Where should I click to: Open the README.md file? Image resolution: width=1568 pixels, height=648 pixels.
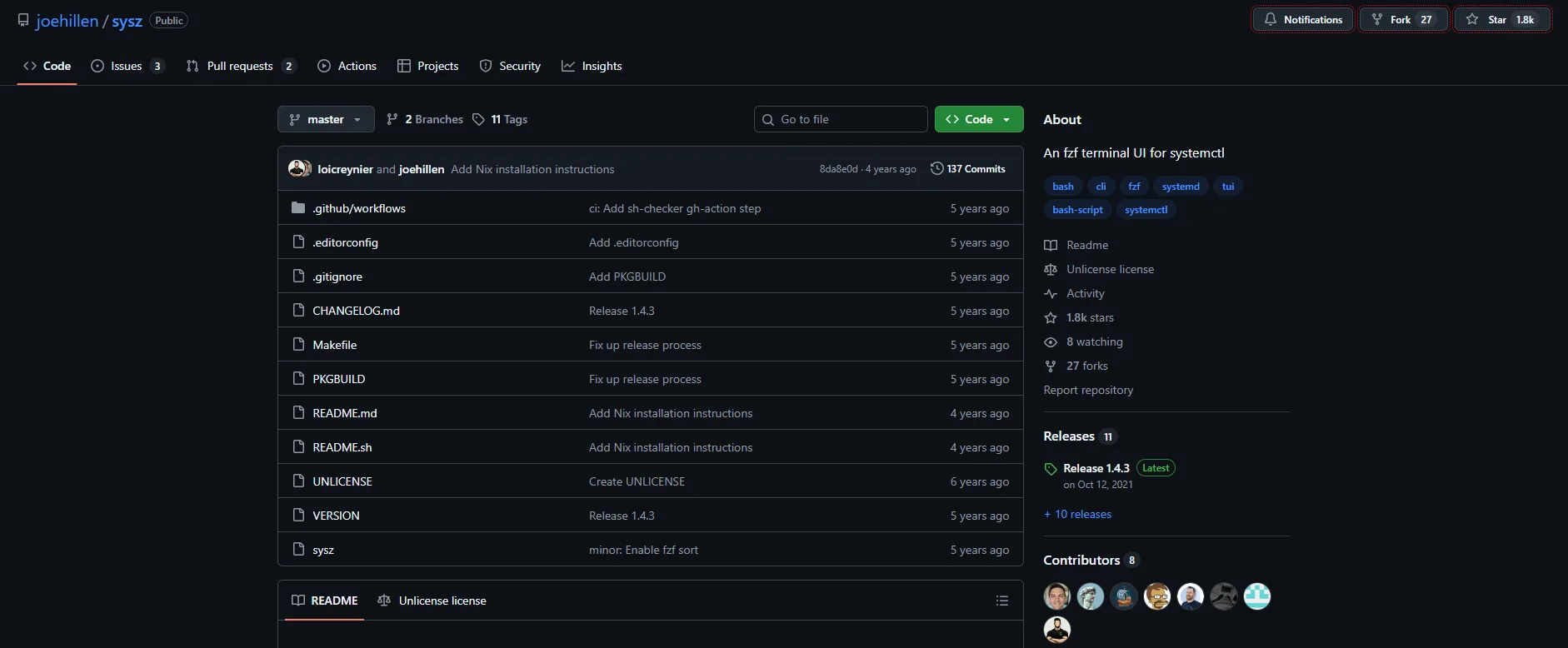[345, 413]
